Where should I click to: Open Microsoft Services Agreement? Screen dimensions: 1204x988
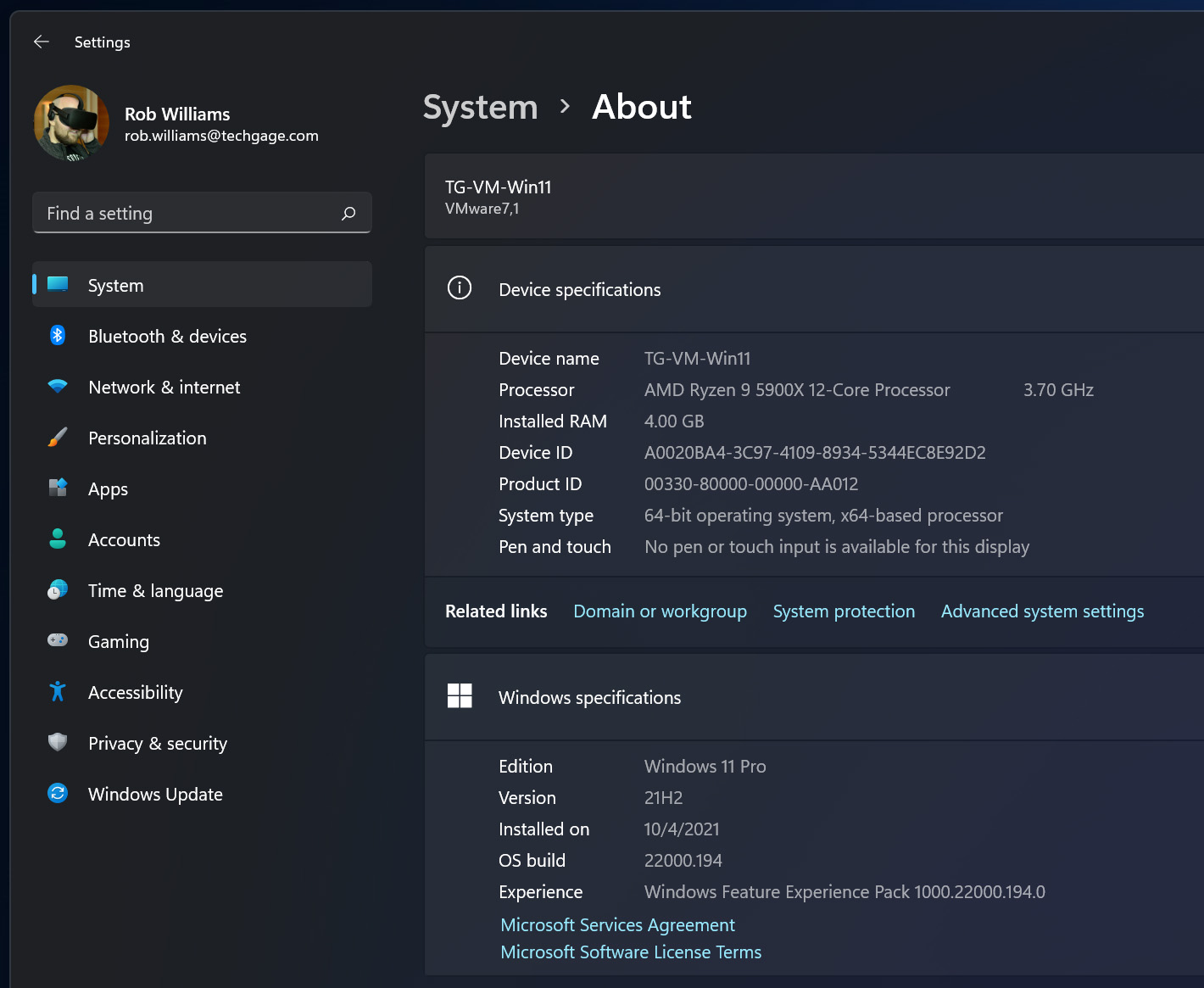[617, 925]
